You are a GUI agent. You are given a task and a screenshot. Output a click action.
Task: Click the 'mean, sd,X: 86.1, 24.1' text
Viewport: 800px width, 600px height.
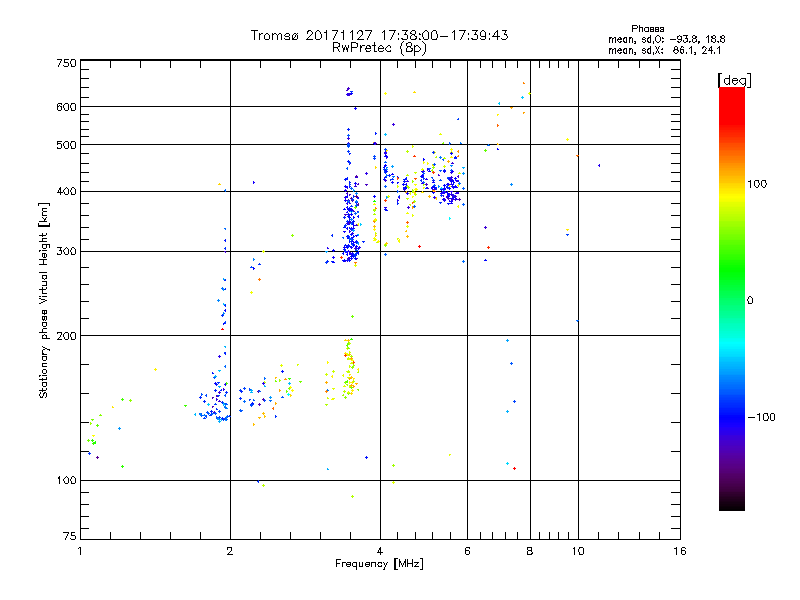pos(664,50)
